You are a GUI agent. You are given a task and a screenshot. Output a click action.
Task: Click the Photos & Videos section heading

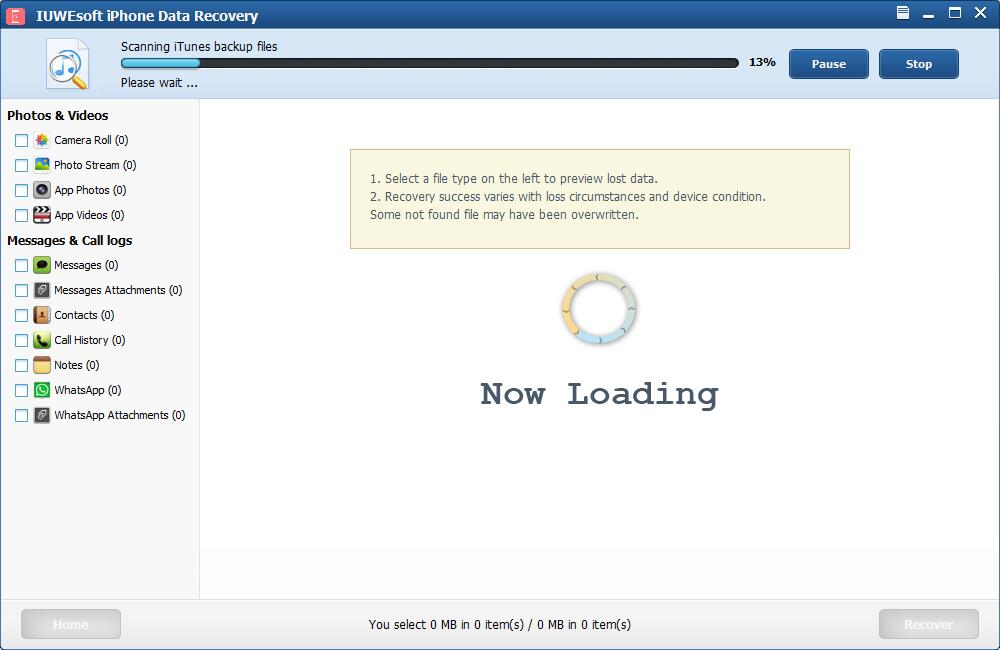pyautogui.click(x=57, y=115)
